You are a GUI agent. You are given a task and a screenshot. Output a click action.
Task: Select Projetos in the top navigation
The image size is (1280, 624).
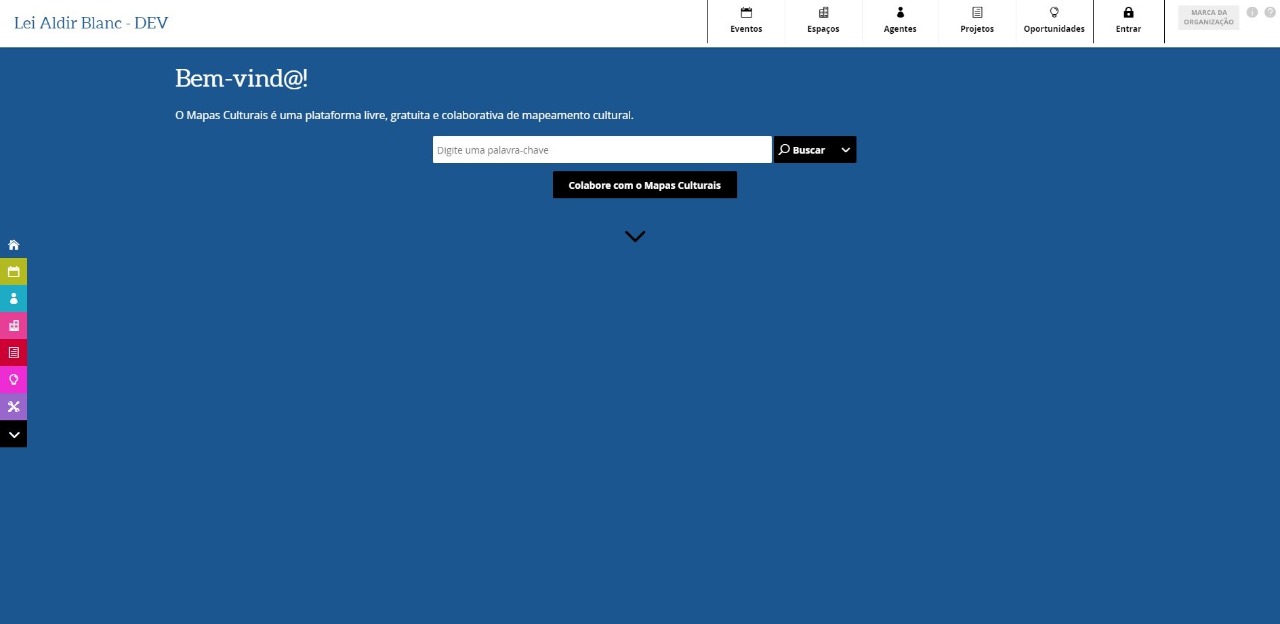tap(977, 21)
